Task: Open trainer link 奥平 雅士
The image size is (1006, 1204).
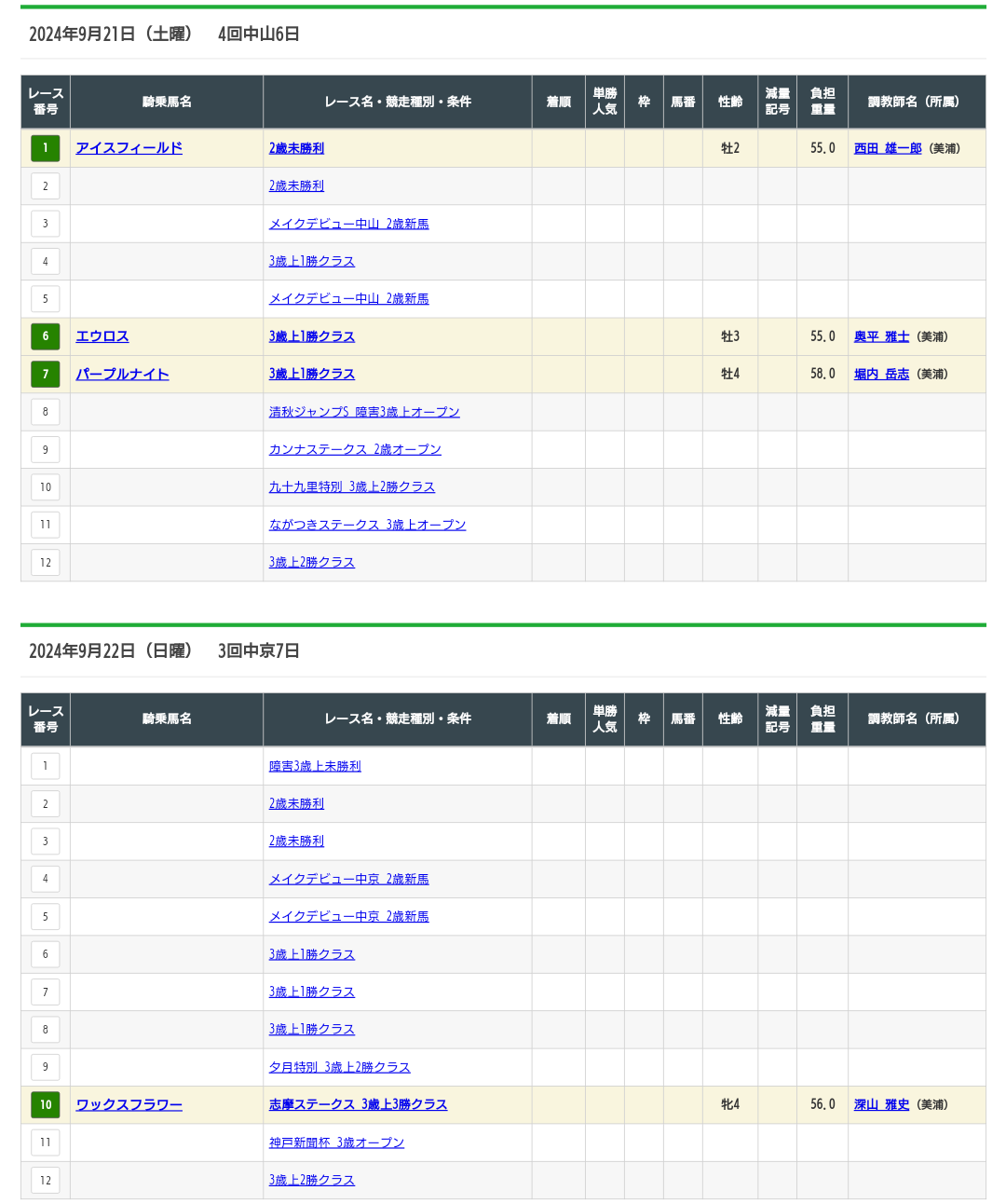Action: coord(881,336)
